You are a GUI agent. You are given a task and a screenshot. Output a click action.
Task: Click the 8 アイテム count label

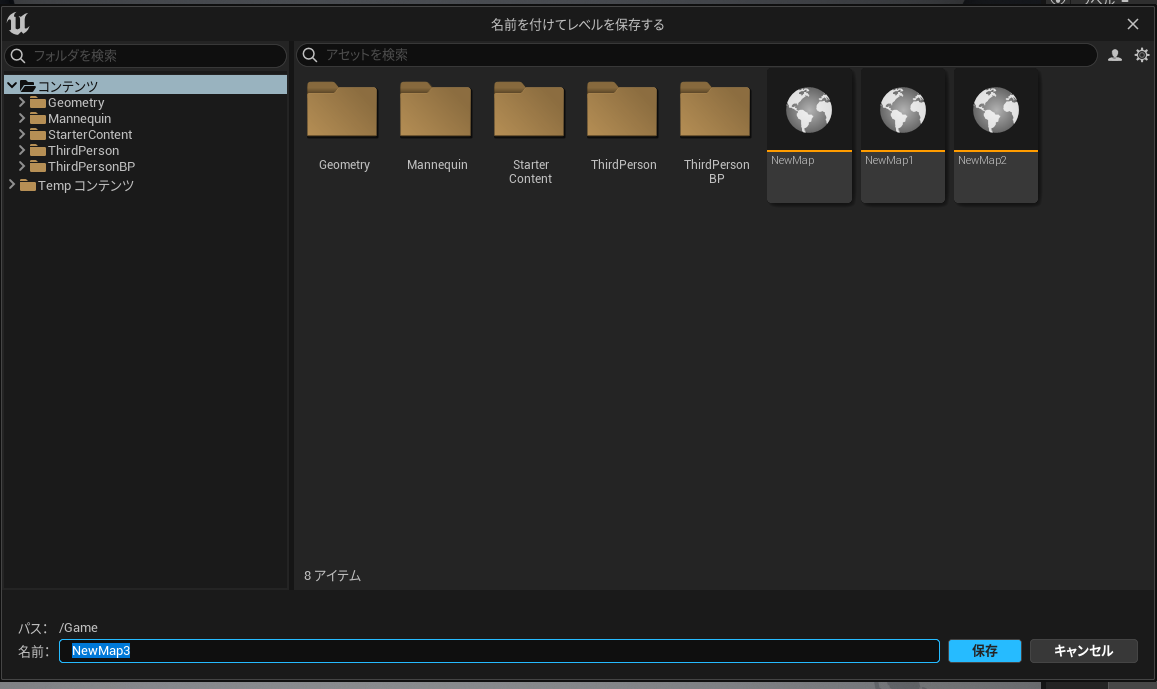point(332,575)
